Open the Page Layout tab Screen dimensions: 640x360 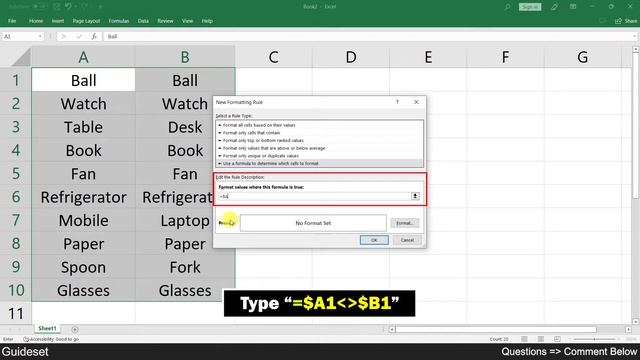tap(86, 21)
